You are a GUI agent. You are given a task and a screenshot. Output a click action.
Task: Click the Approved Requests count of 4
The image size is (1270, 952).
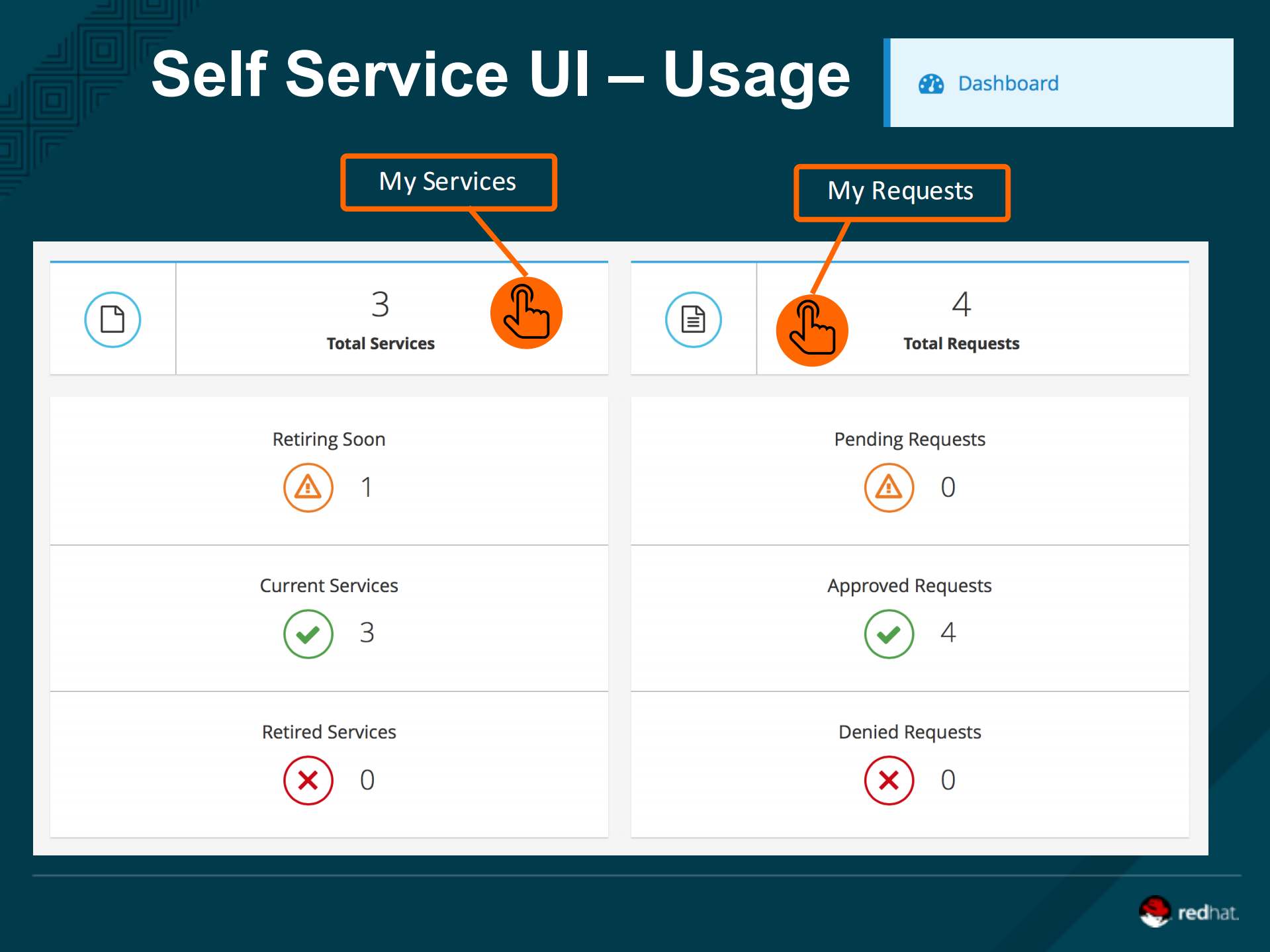(x=948, y=633)
